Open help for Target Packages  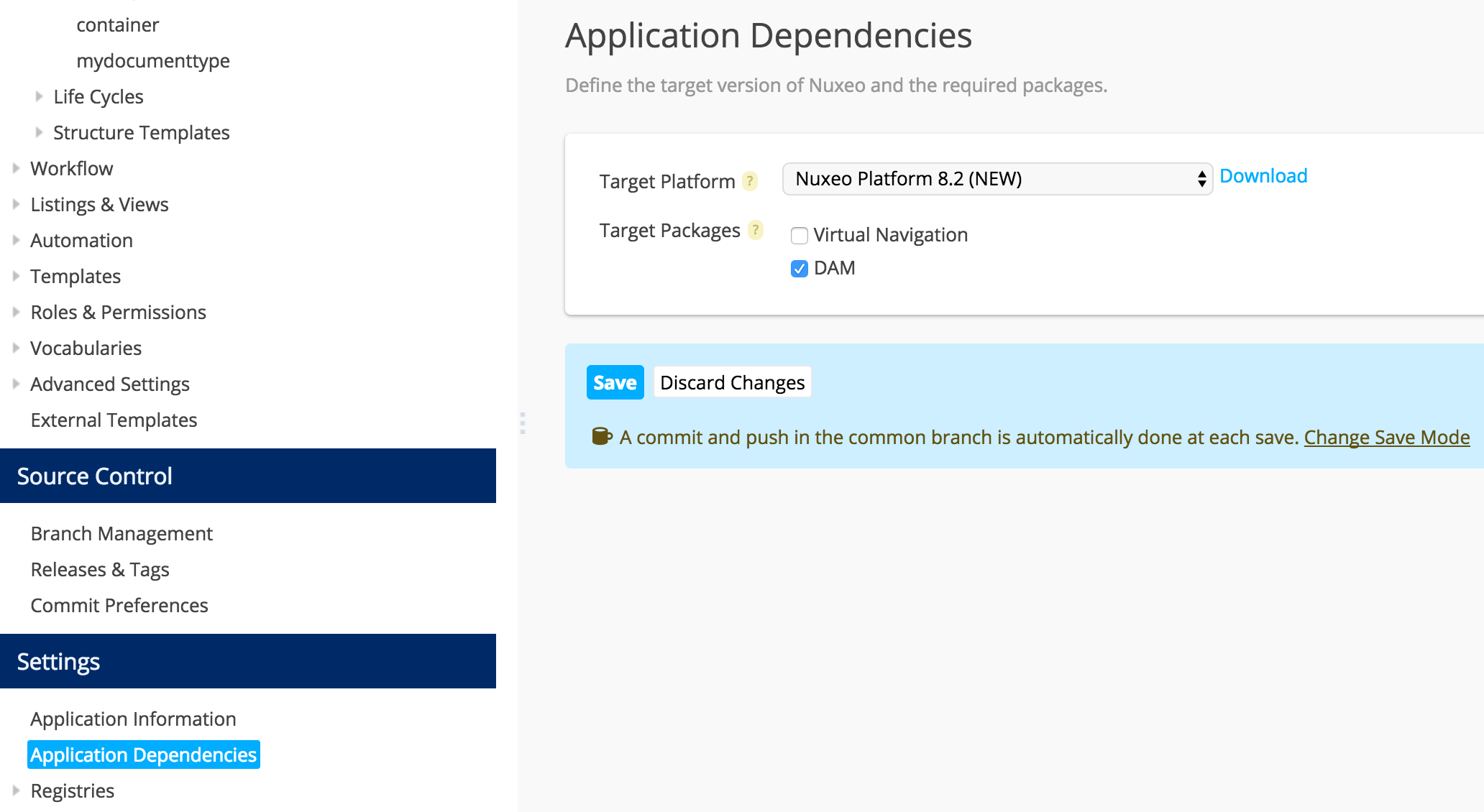point(756,230)
